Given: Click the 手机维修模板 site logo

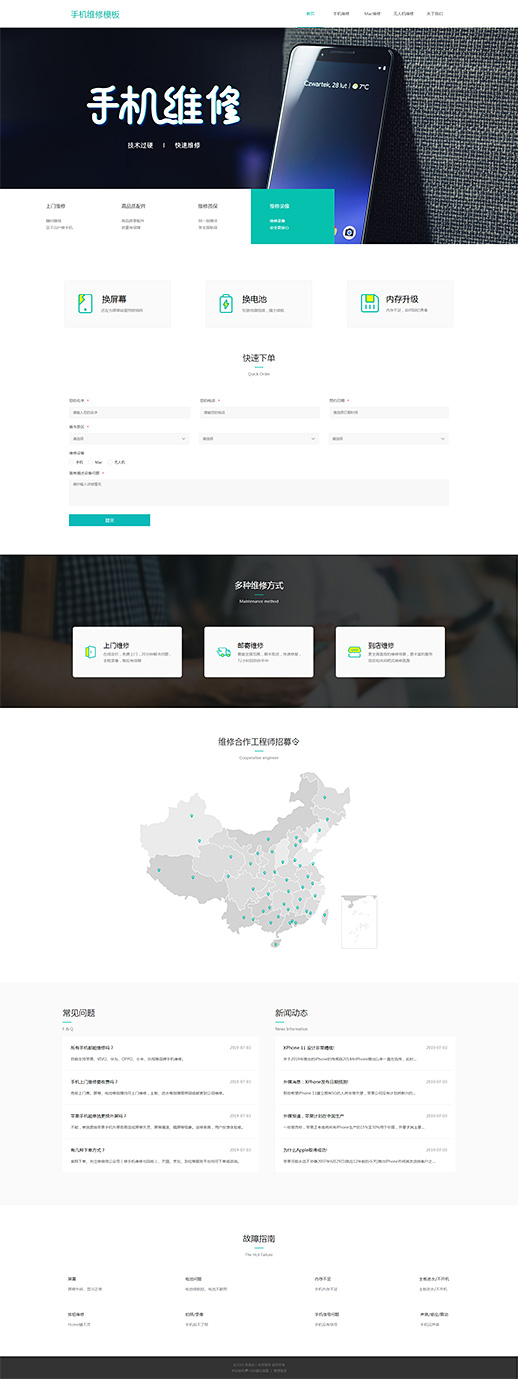Looking at the screenshot, I should 96,14.
